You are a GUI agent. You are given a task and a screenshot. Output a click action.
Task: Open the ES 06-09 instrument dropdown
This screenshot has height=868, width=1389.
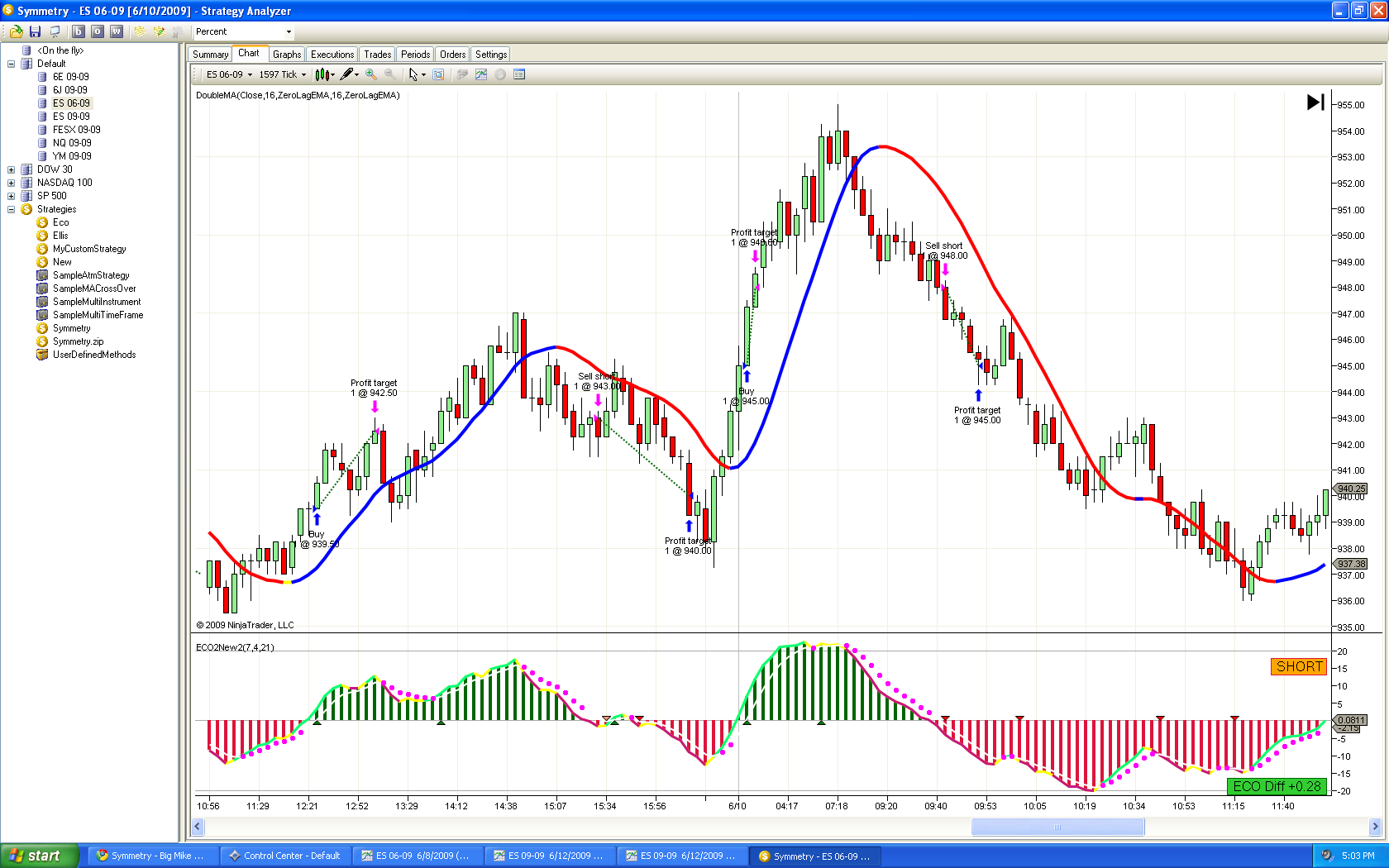pyautogui.click(x=229, y=74)
